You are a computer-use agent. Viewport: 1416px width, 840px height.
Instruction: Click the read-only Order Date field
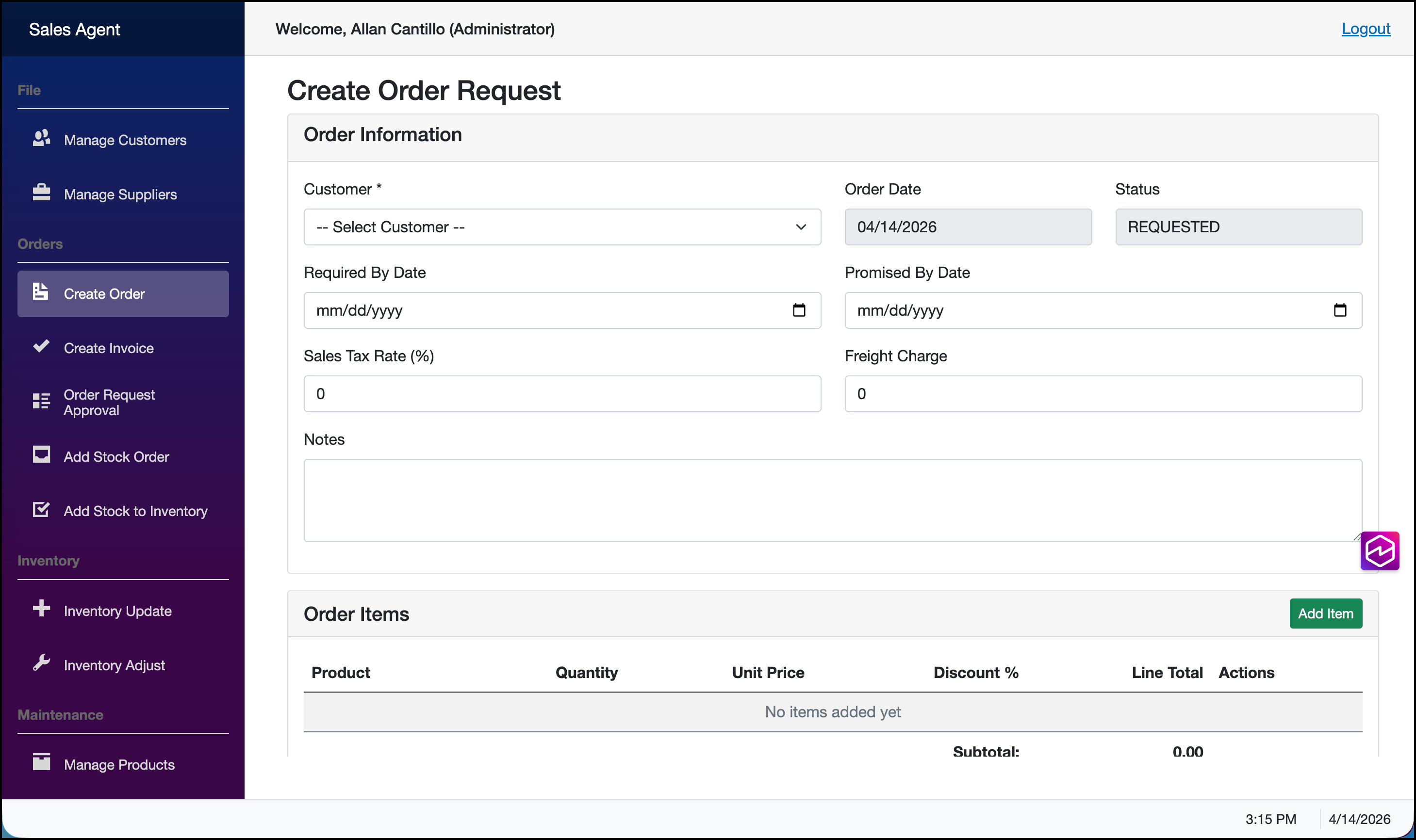(x=968, y=226)
